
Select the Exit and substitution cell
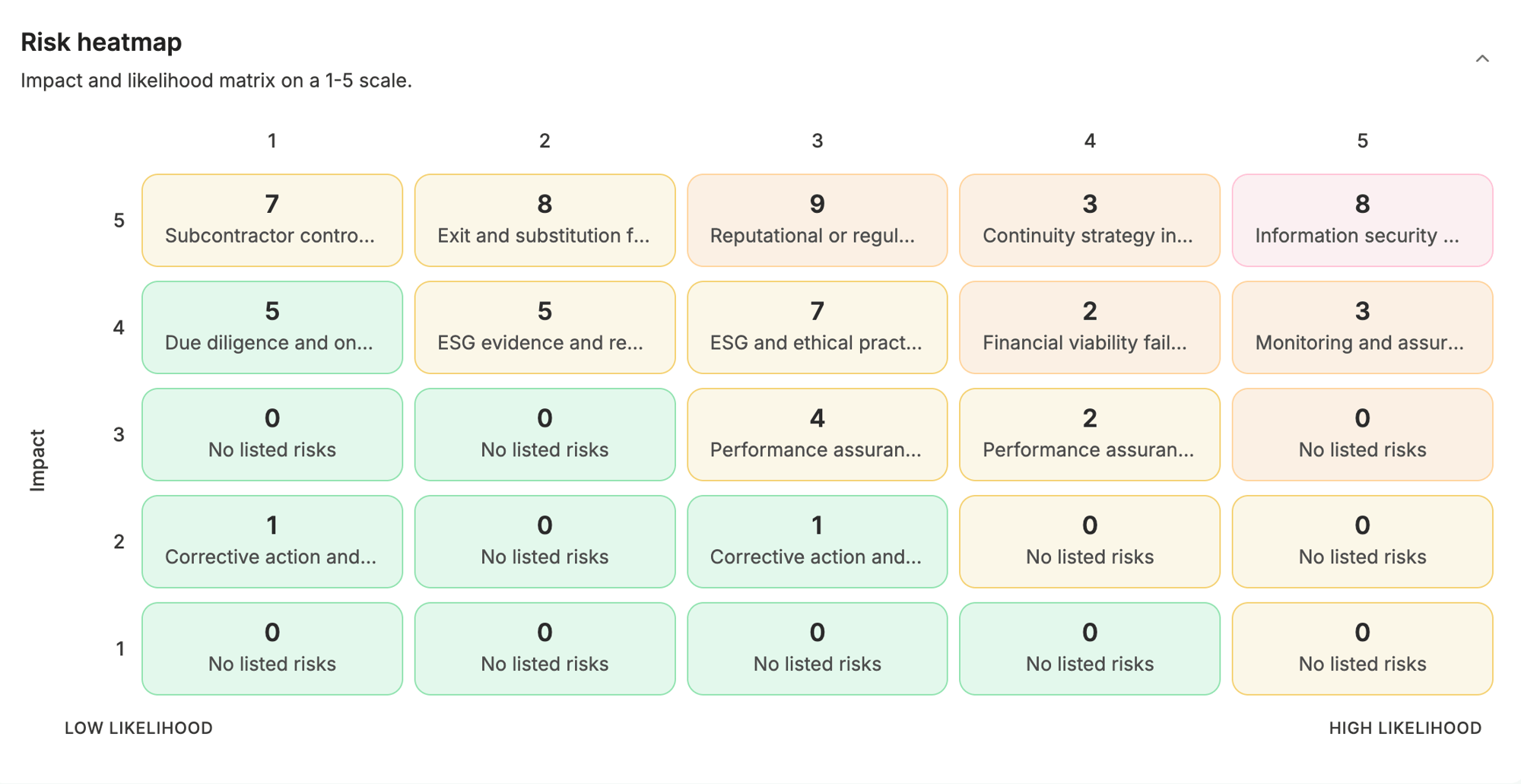click(x=545, y=221)
